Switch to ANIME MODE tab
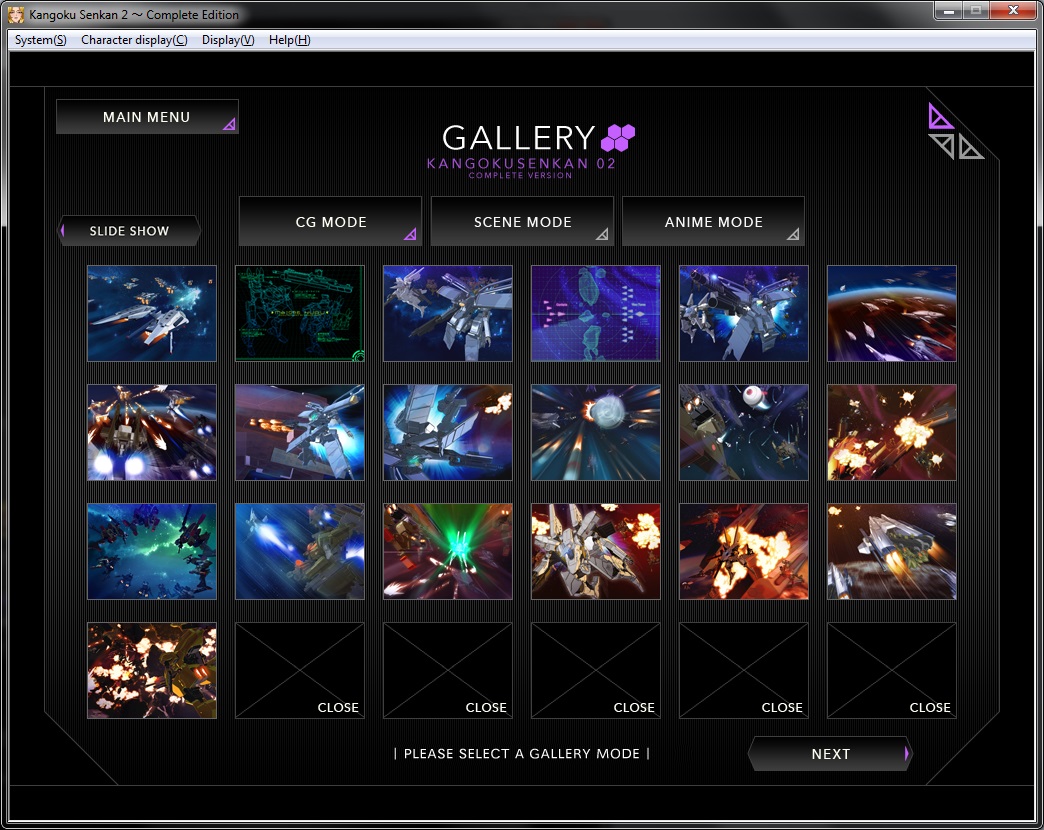 (x=713, y=222)
